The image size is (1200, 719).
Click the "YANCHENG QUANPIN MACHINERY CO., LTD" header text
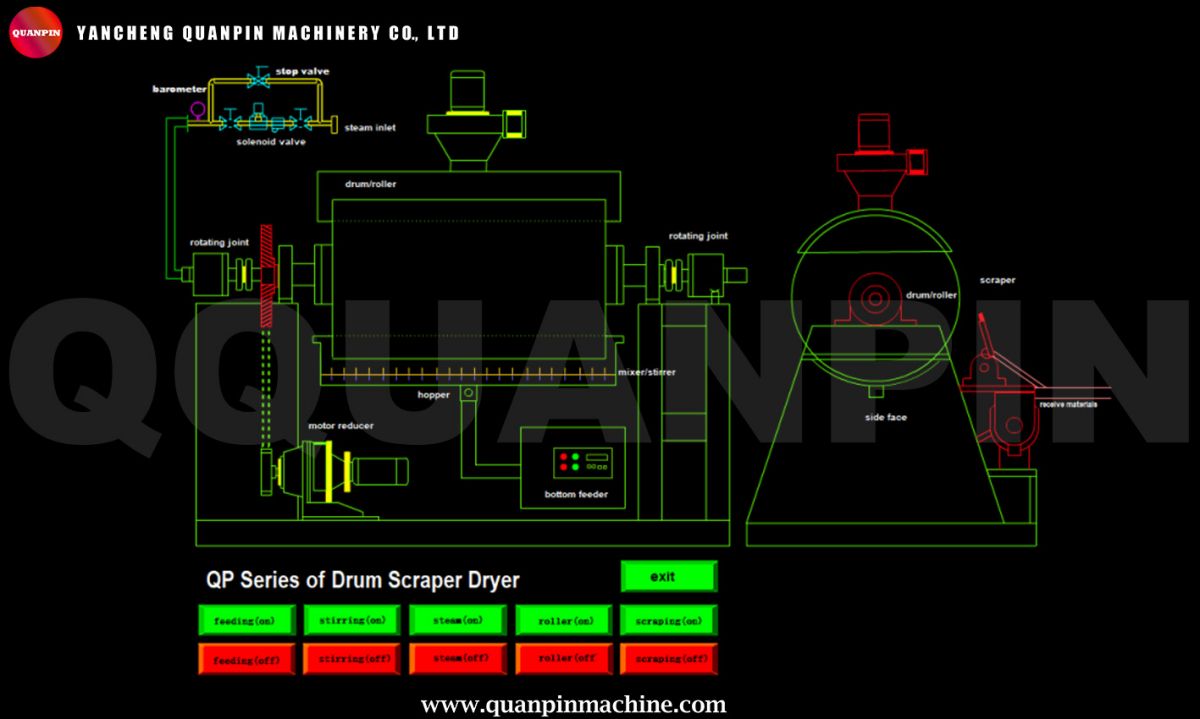point(268,34)
